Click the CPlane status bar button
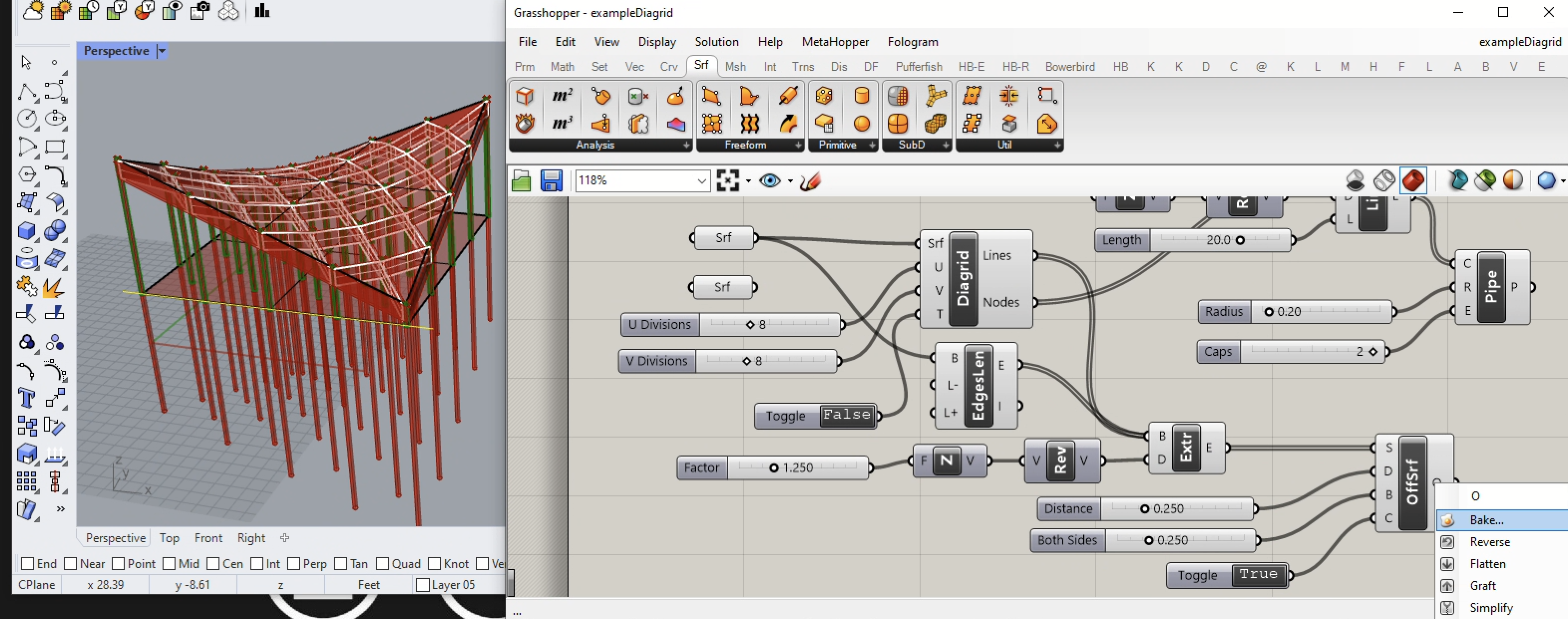Screen dimensions: 1568x619 (x=36, y=585)
